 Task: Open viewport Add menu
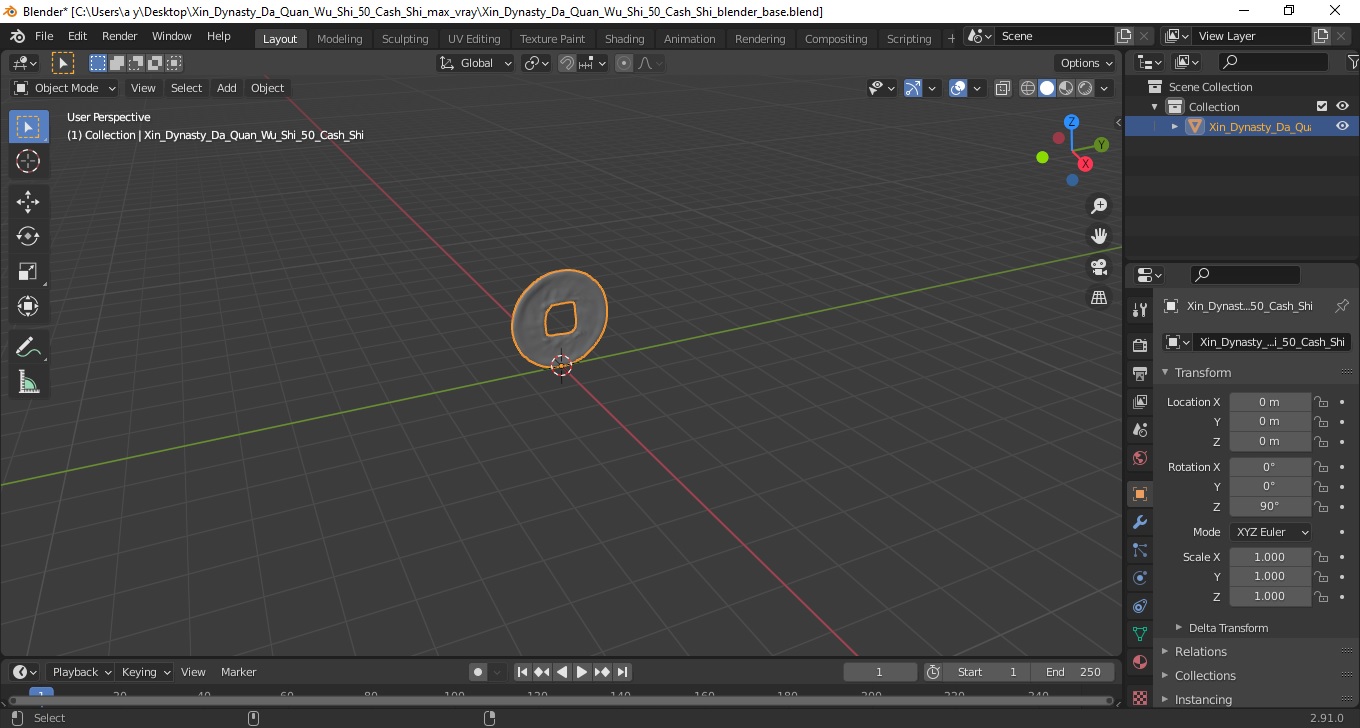(227, 88)
